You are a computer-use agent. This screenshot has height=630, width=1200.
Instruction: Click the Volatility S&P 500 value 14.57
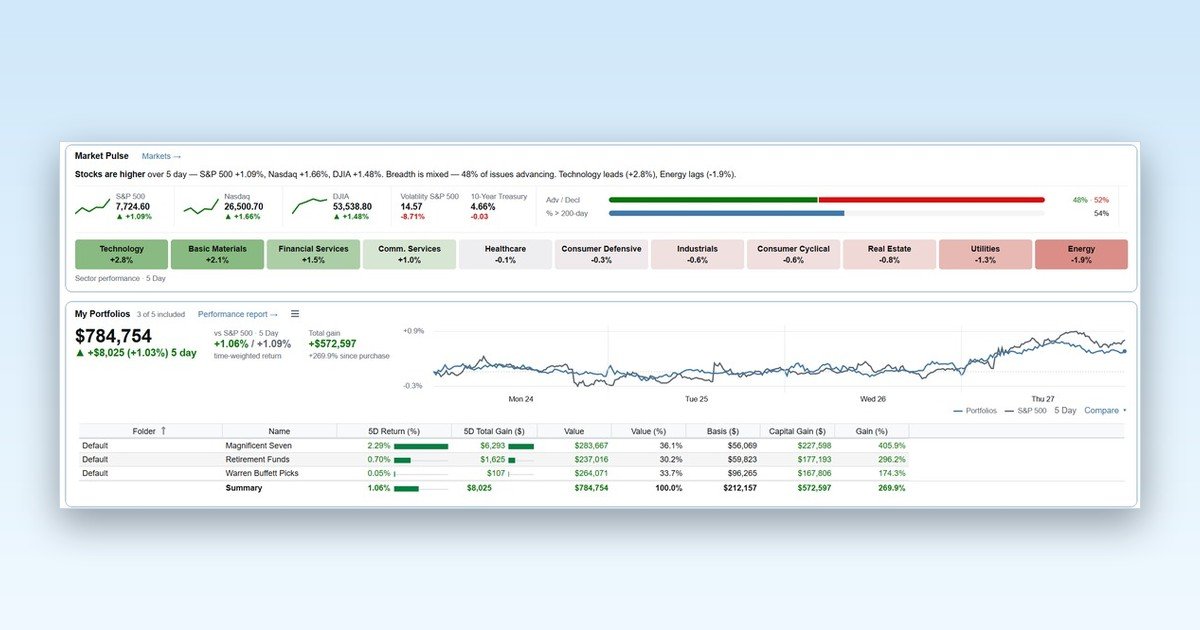tap(411, 206)
